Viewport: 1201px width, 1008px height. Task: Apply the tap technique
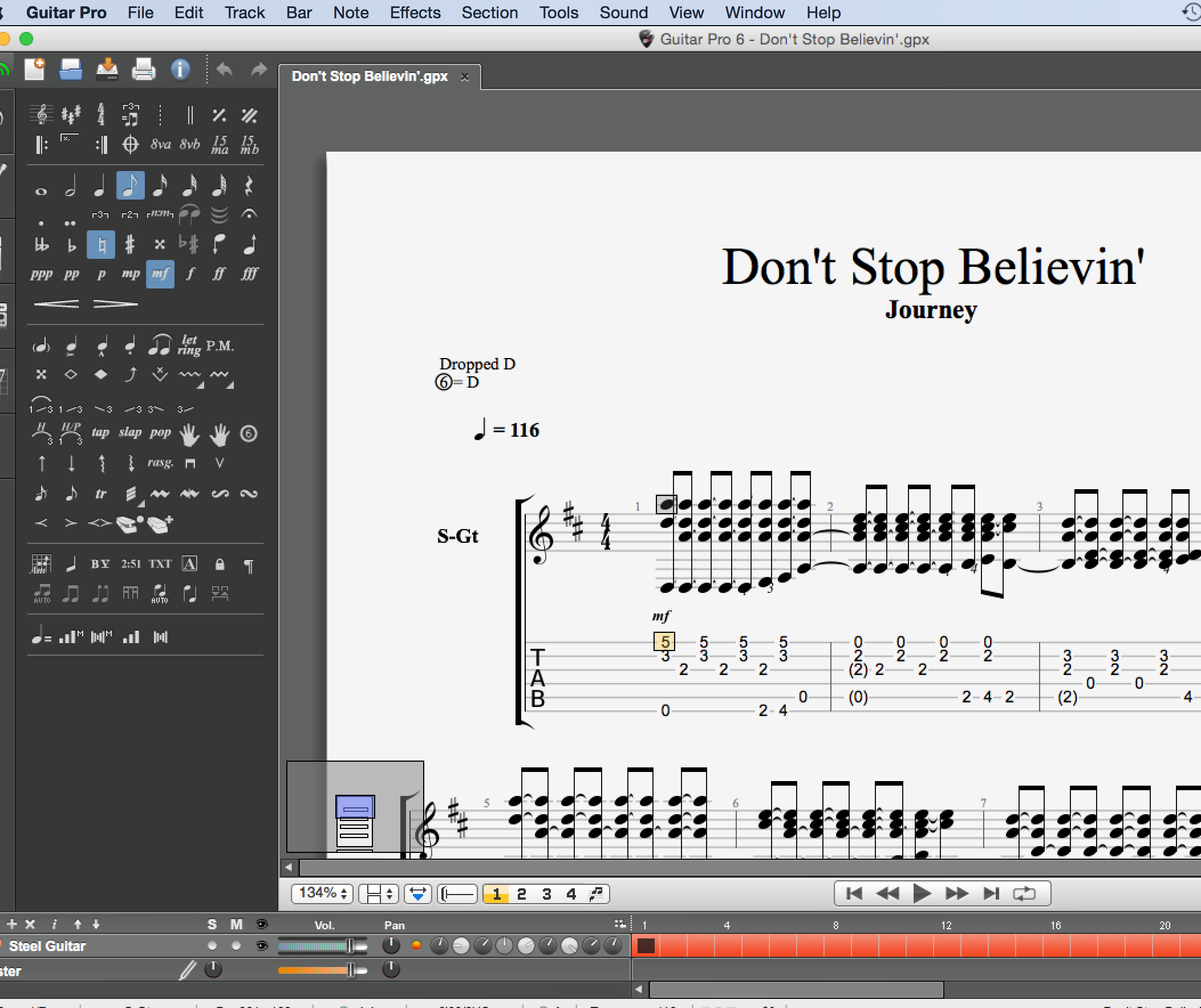coord(100,433)
